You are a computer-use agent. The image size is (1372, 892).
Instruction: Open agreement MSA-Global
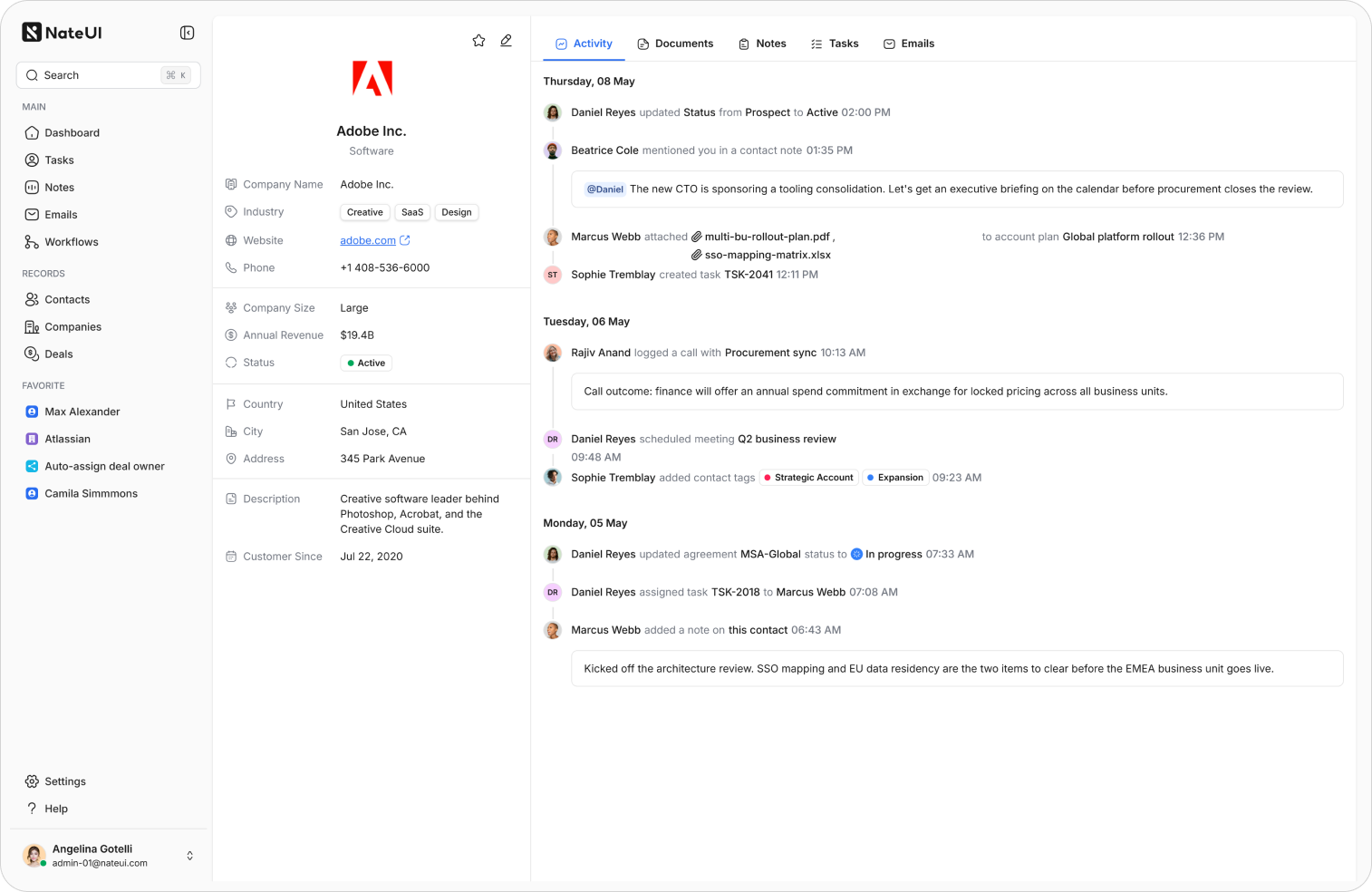pos(770,554)
